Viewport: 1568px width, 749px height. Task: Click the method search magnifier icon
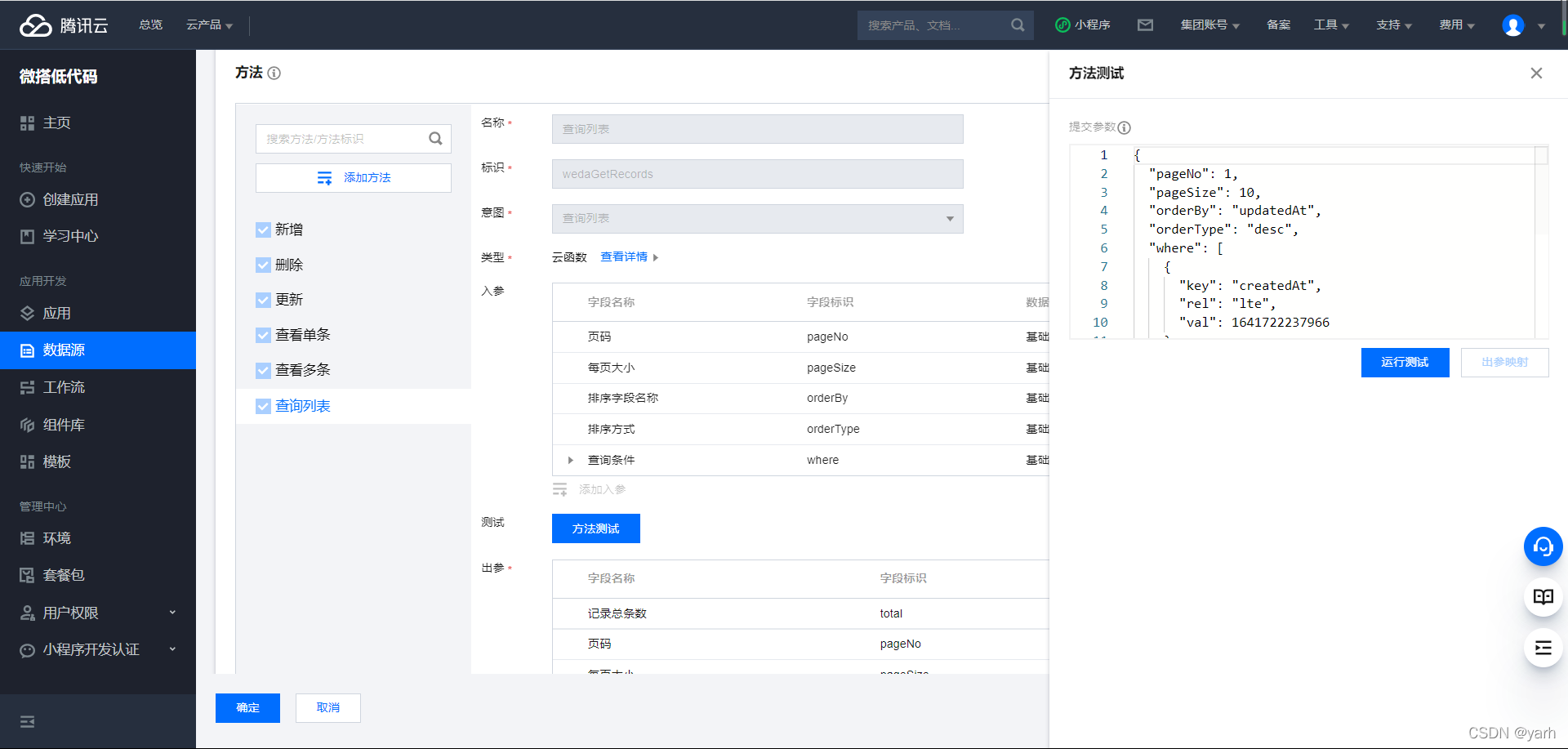click(x=435, y=139)
